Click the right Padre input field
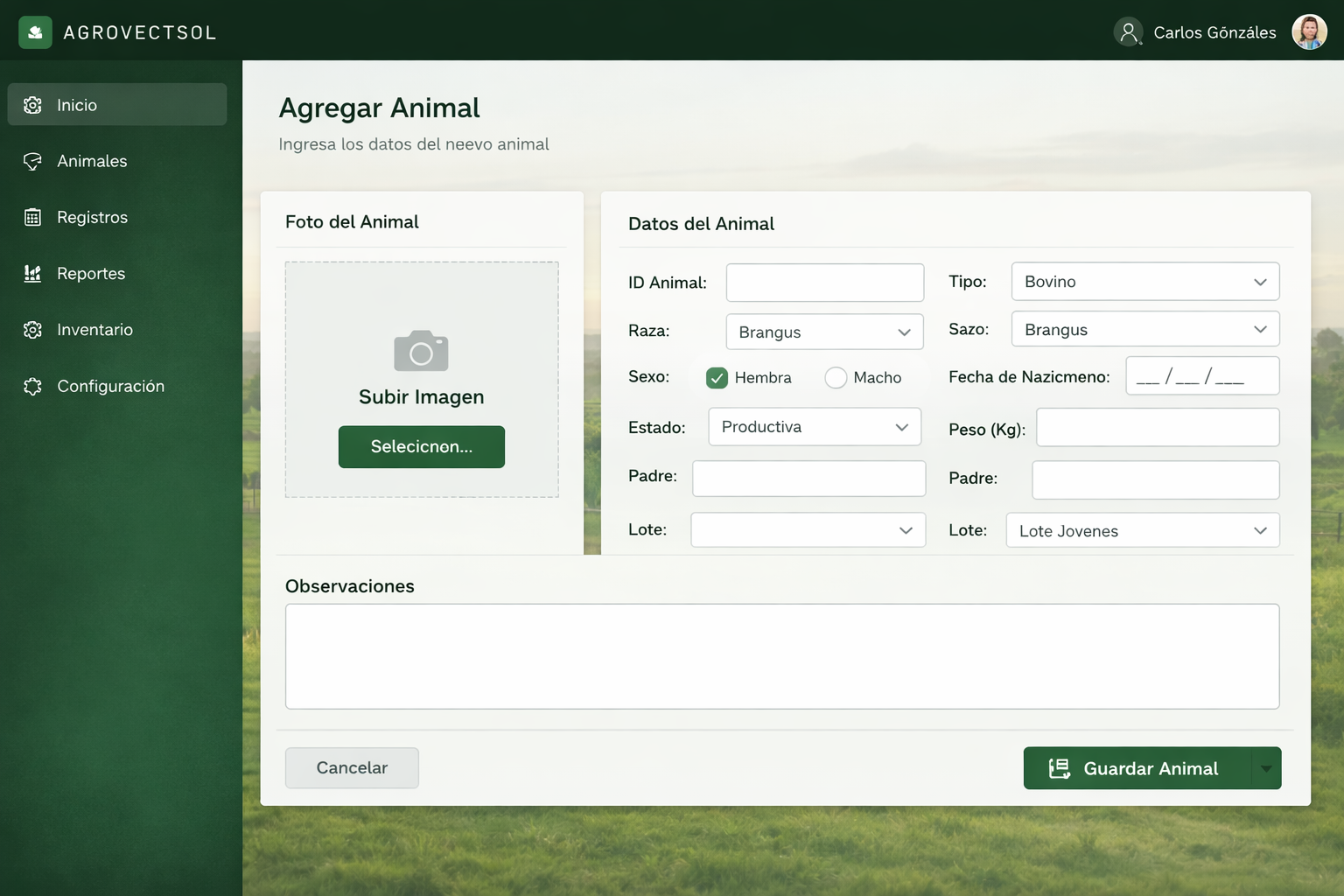The image size is (1344, 896). click(1156, 479)
